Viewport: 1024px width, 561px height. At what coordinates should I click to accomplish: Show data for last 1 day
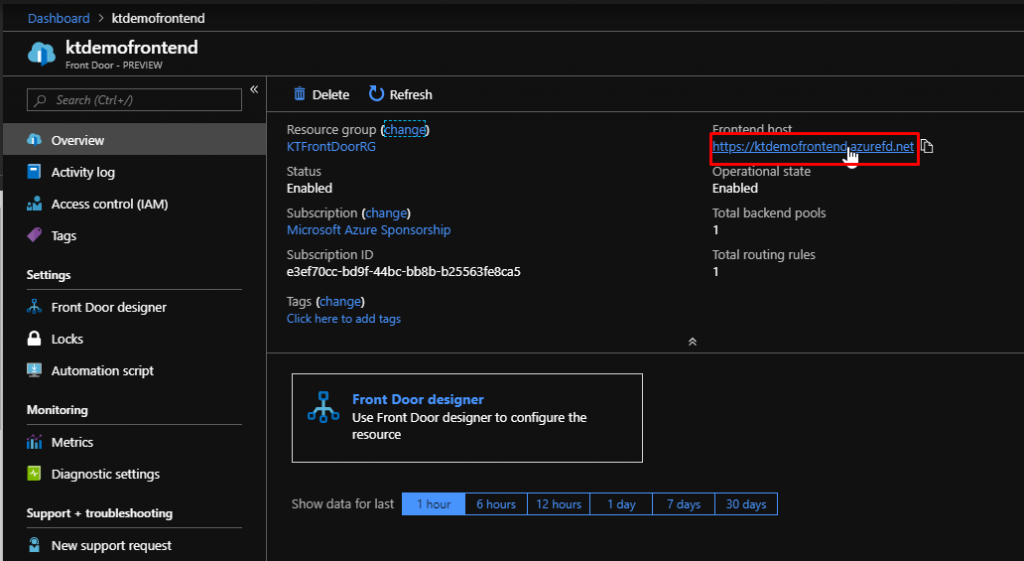[x=621, y=504]
